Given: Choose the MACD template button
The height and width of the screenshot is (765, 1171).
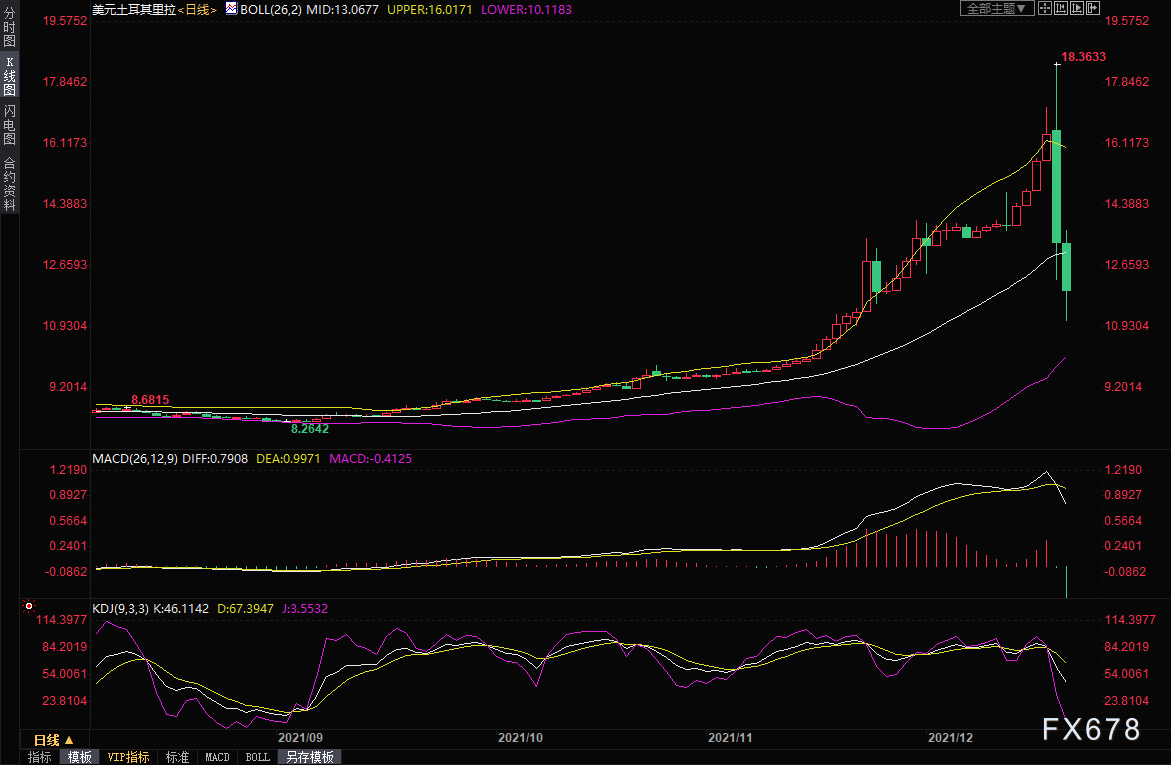Looking at the screenshot, I should [217, 757].
